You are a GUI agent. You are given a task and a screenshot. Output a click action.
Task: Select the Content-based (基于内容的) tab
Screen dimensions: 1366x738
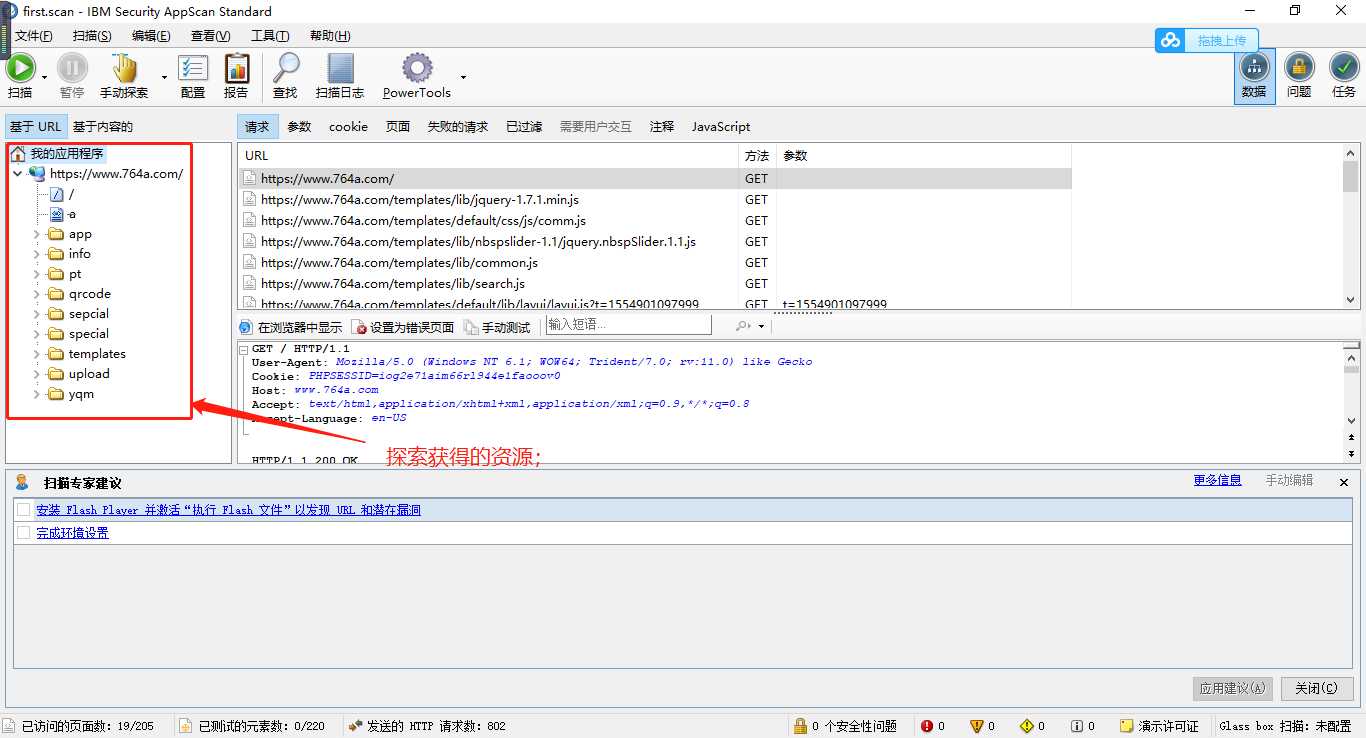(x=102, y=127)
